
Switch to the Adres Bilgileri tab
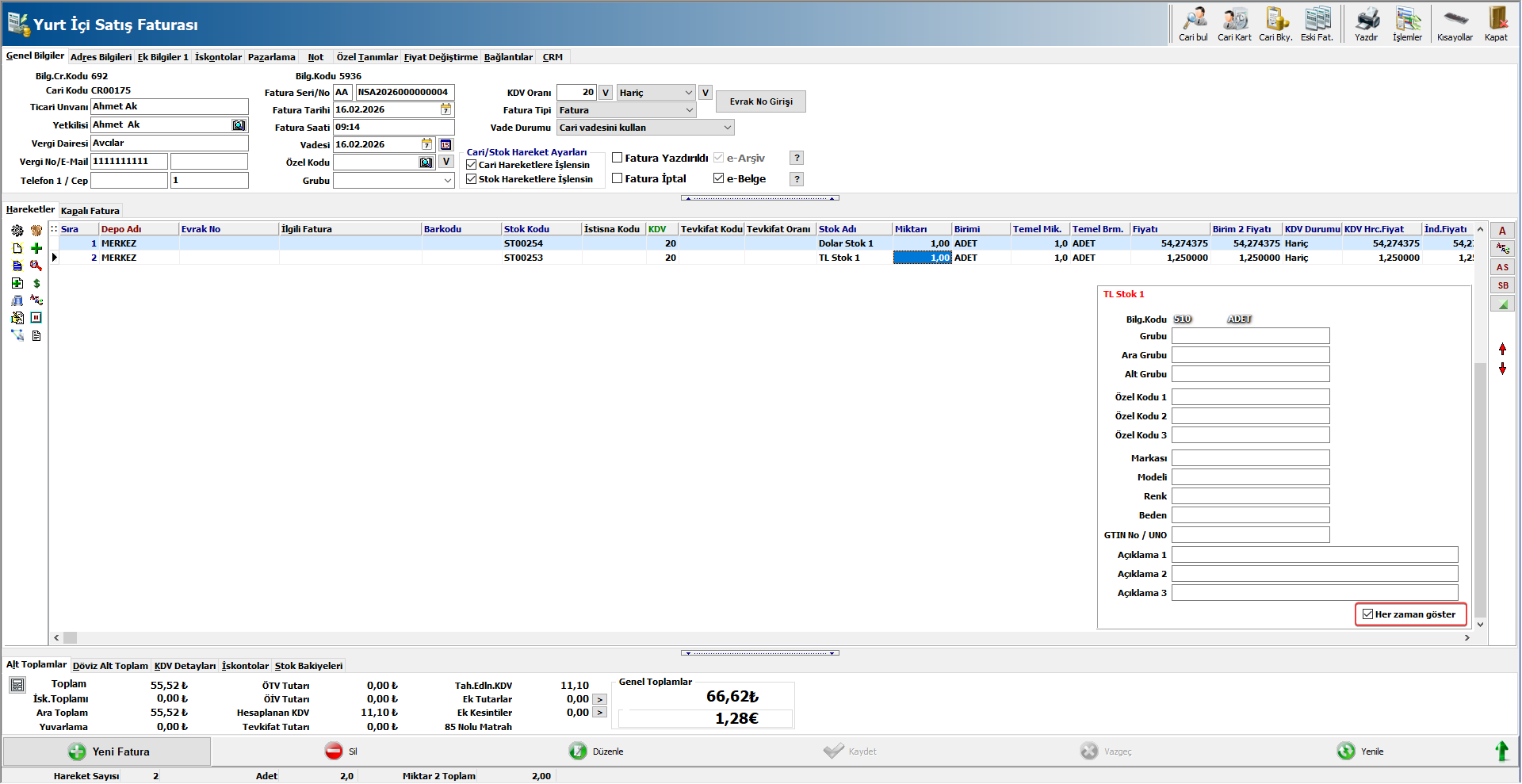101,57
